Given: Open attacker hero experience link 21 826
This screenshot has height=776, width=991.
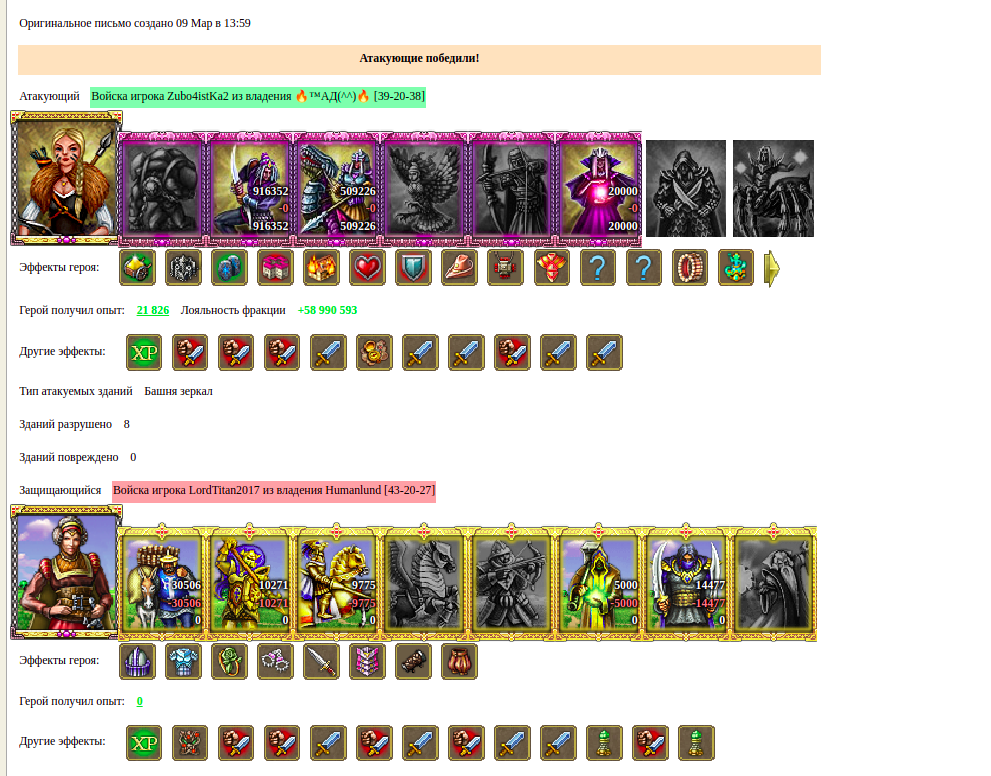Looking at the screenshot, I should point(153,310).
